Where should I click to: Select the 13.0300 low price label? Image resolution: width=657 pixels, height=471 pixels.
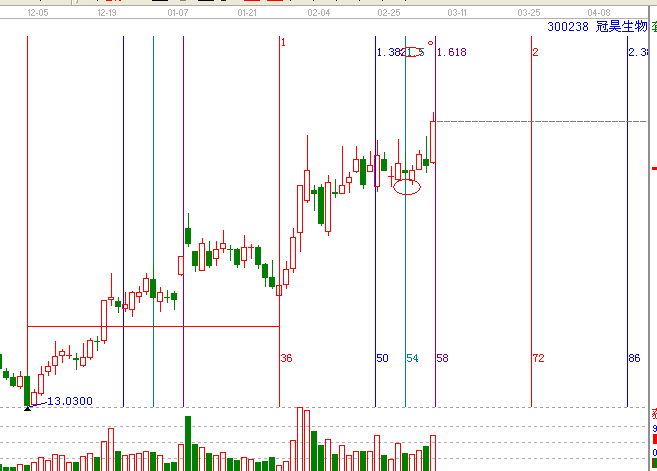tap(68, 401)
